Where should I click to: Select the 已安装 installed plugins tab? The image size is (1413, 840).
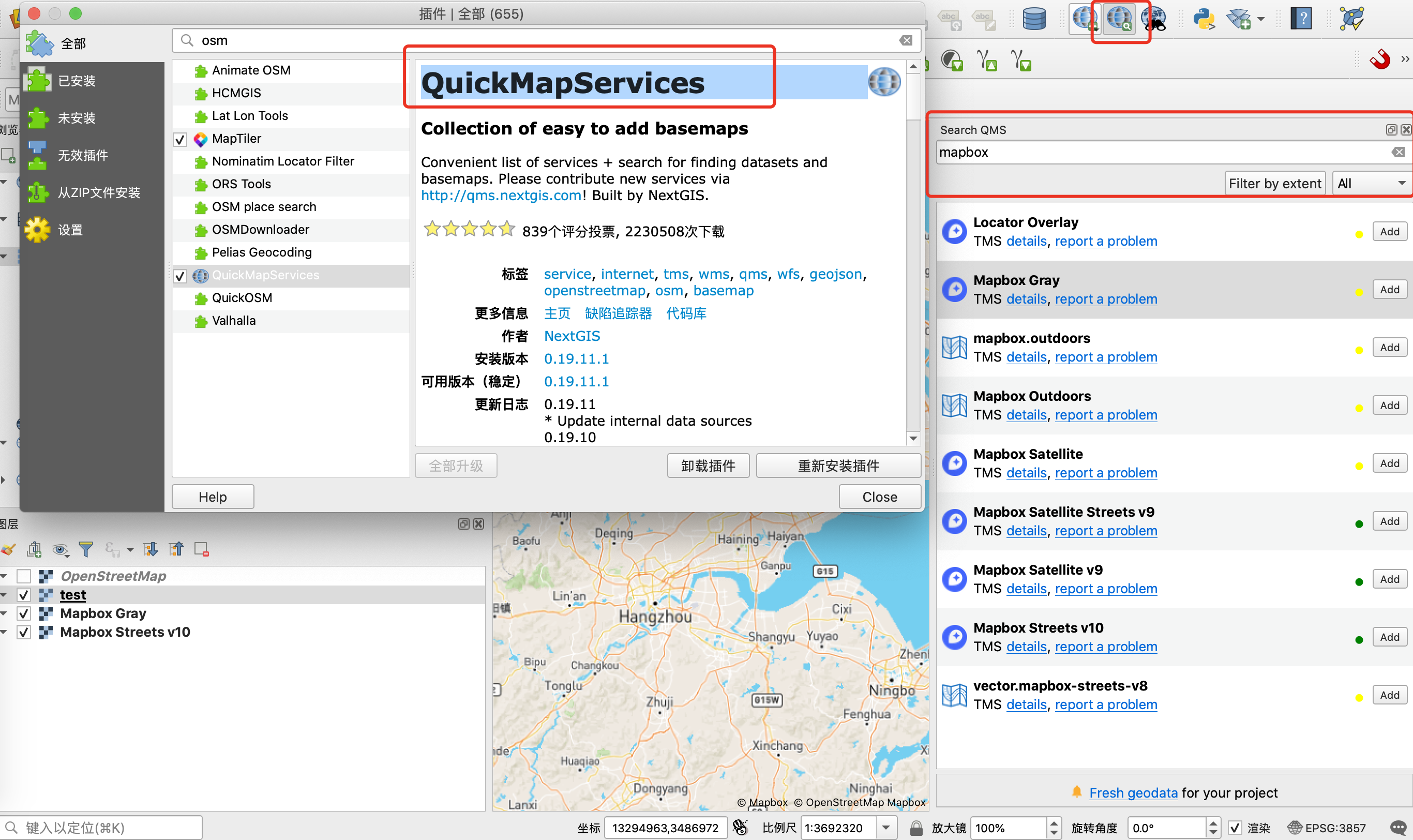(77, 80)
